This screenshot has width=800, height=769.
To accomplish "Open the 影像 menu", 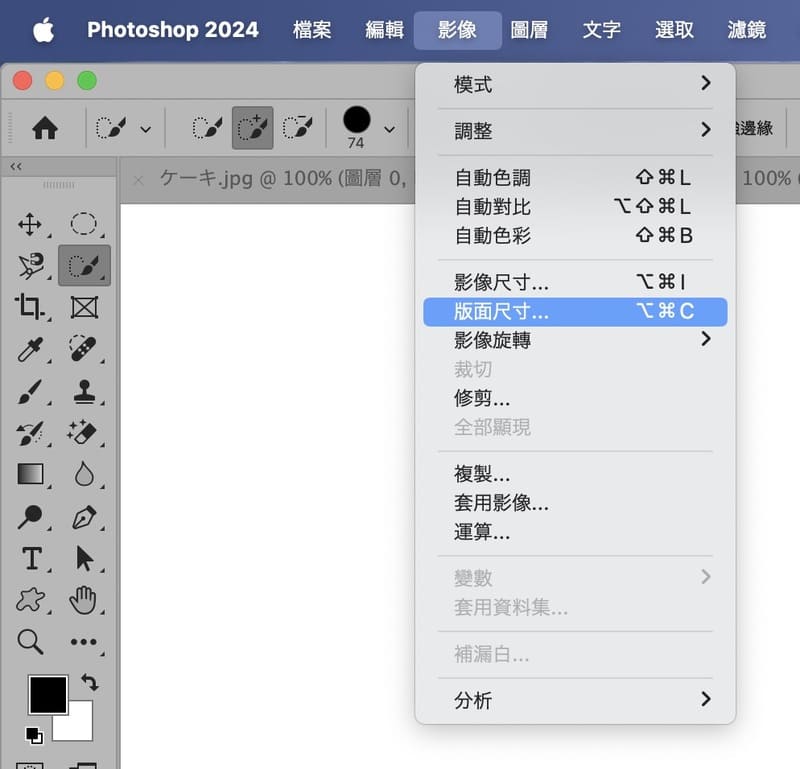I will coord(457,30).
